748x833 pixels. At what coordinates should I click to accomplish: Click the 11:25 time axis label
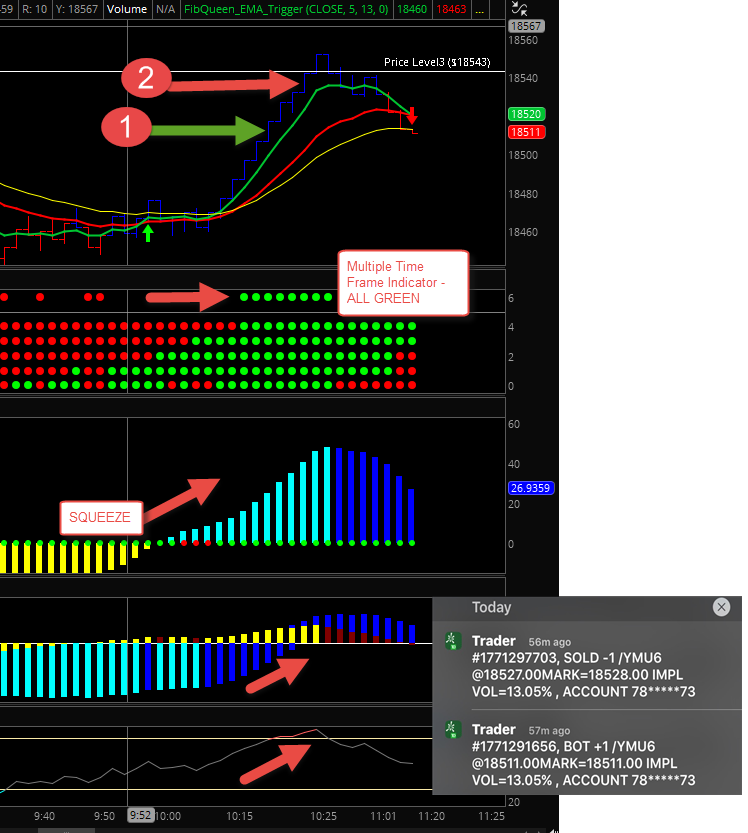click(491, 816)
